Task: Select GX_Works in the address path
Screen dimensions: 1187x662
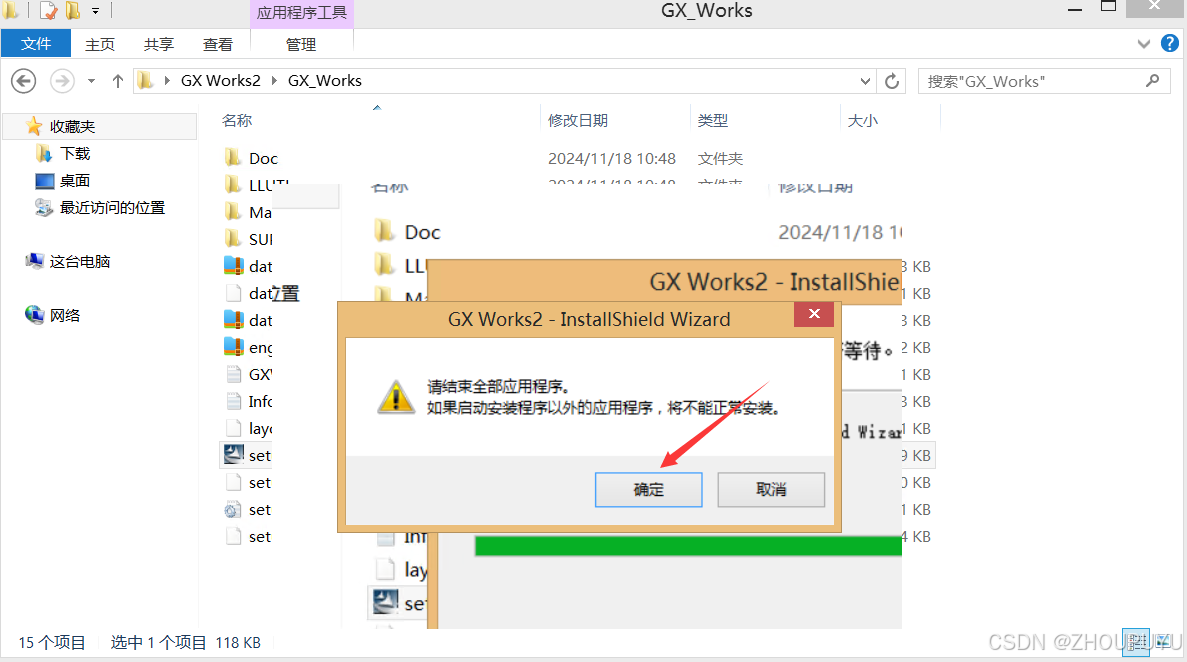Action: coord(325,80)
